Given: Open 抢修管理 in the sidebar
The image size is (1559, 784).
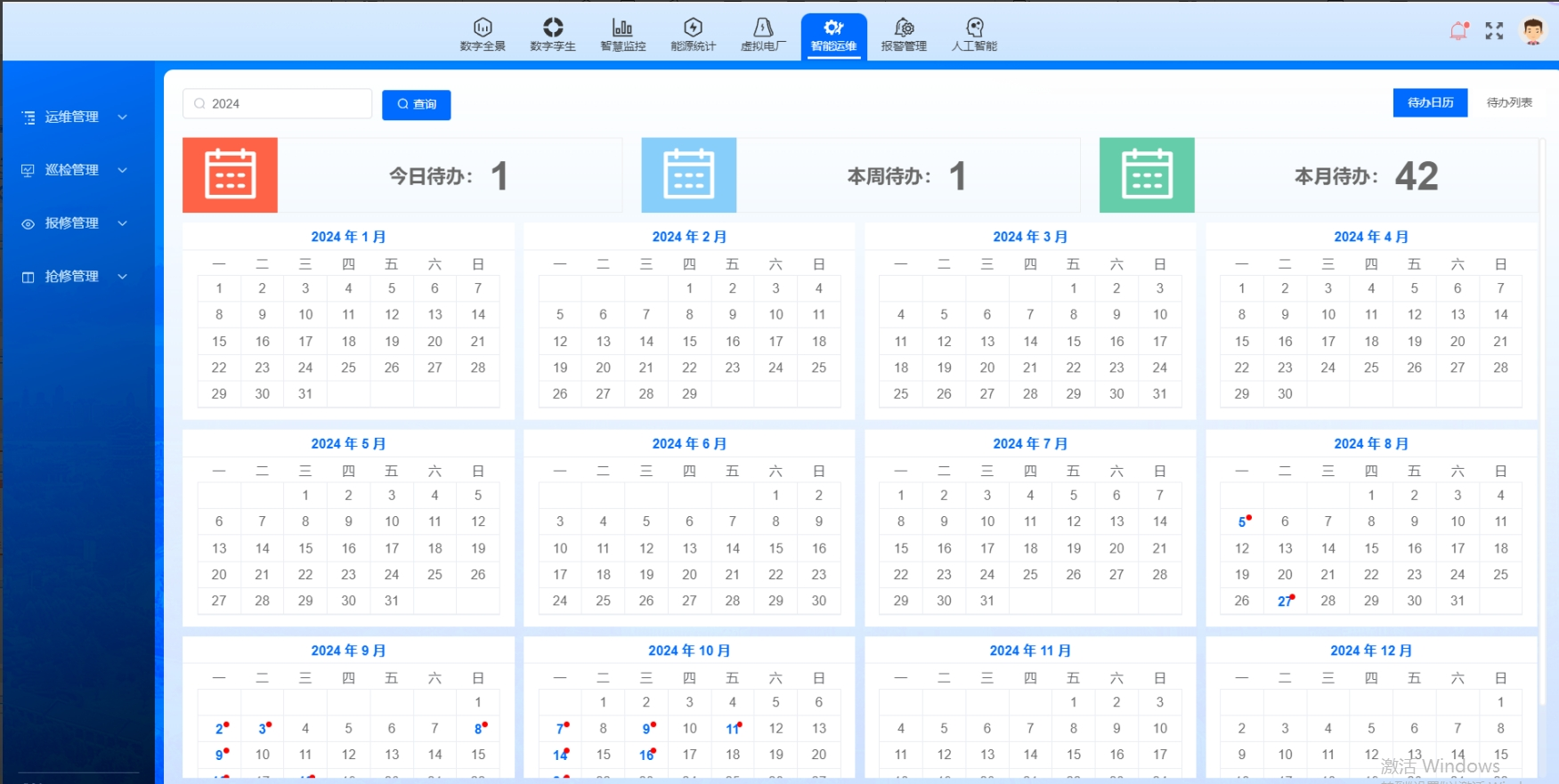Looking at the screenshot, I should coord(72,277).
